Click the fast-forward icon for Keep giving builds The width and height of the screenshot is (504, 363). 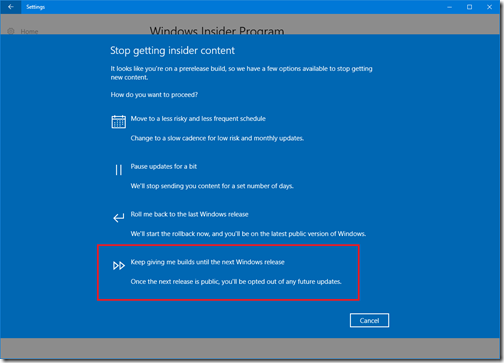point(118,266)
